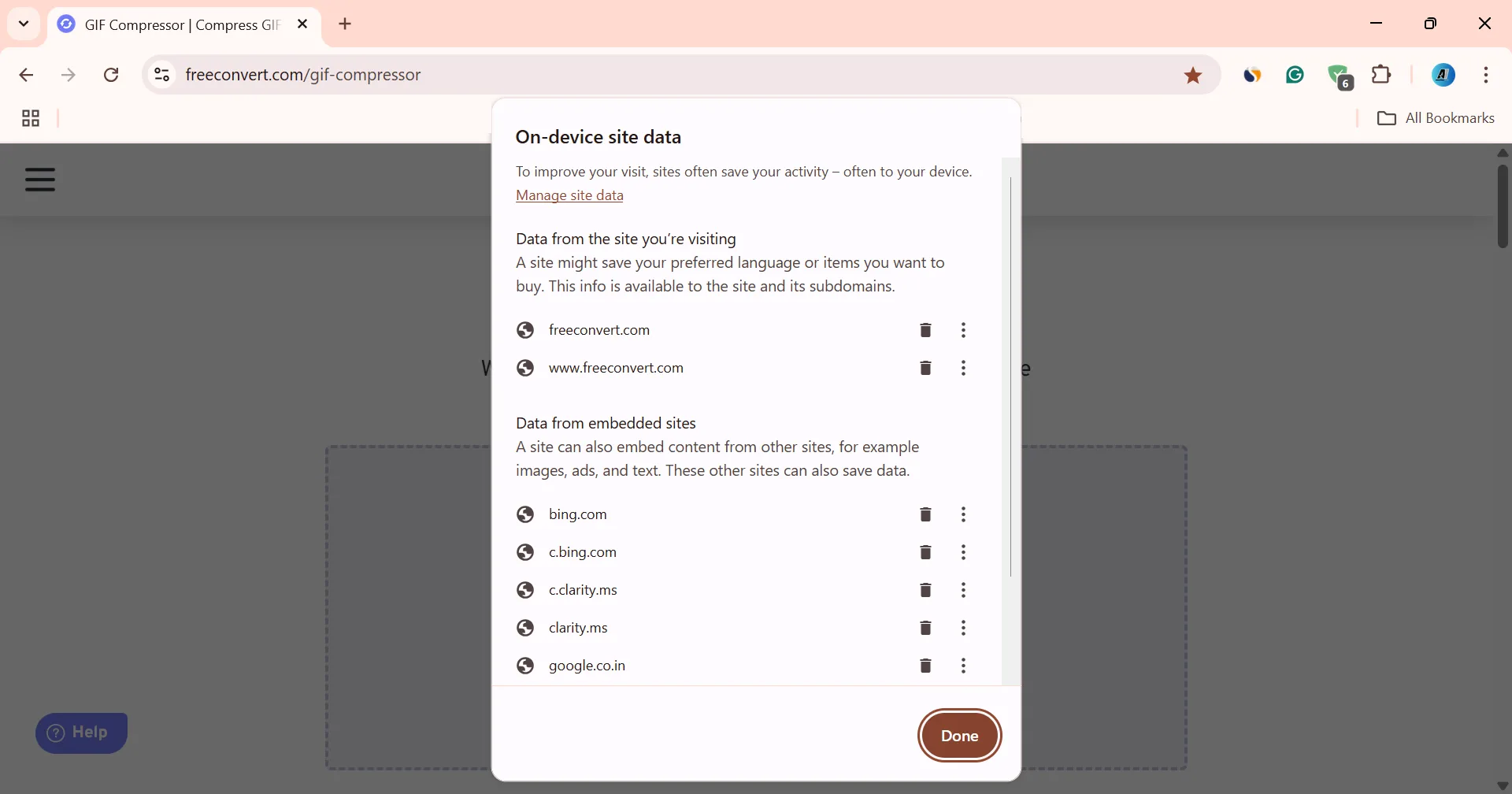
Task: Open a new tab
Action: click(346, 24)
